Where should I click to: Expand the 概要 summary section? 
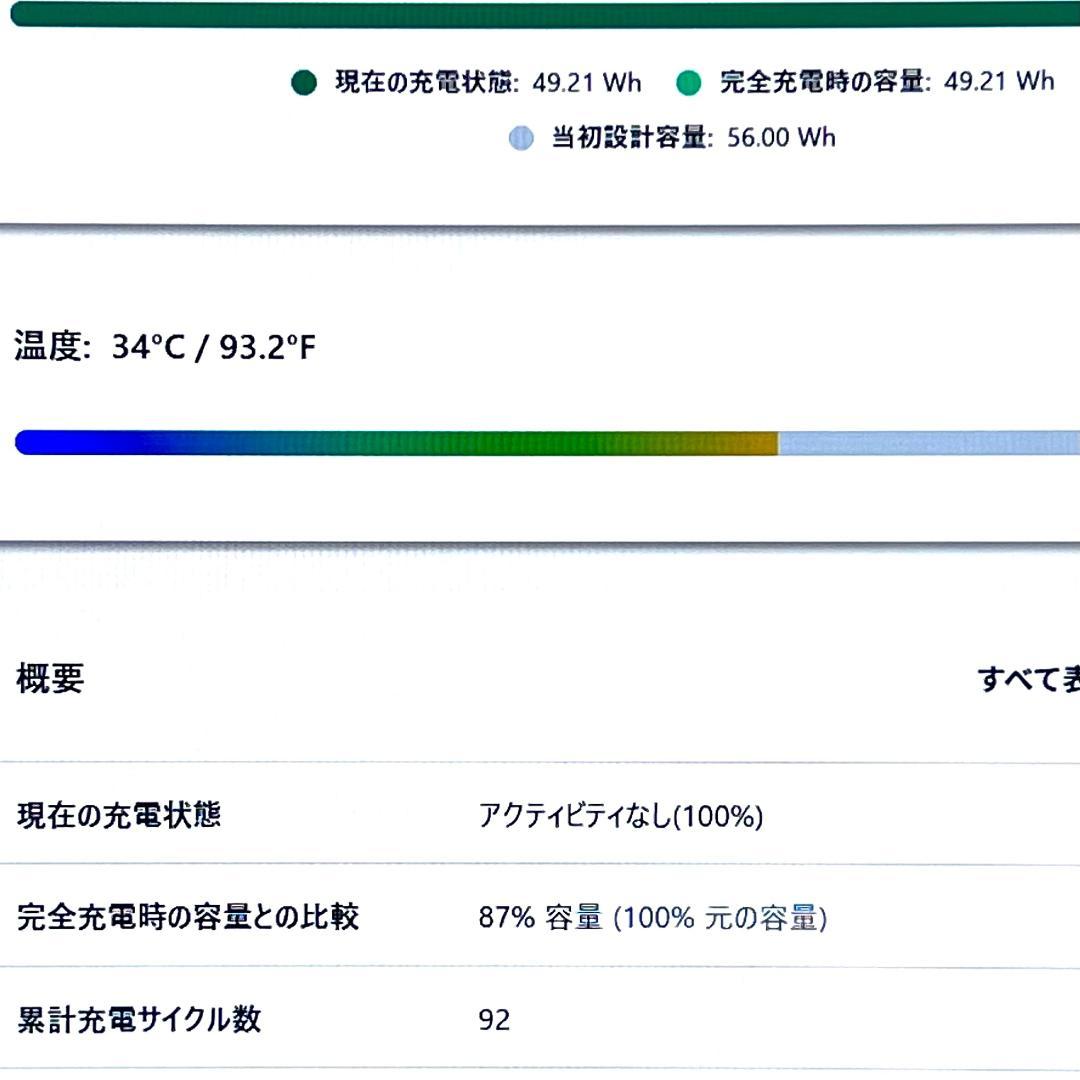pyautogui.click(x=49, y=676)
